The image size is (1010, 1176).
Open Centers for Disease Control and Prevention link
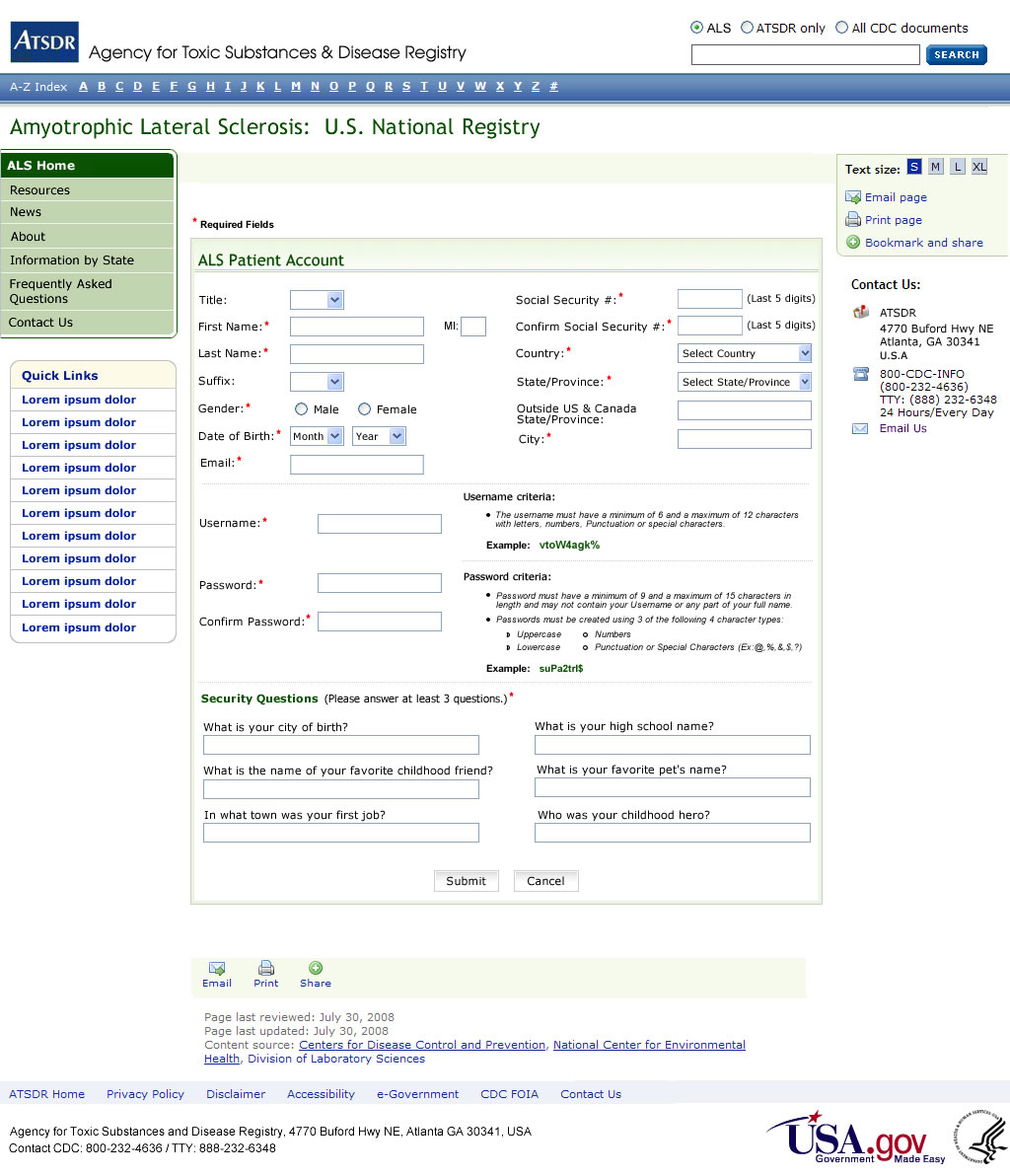(x=422, y=1045)
